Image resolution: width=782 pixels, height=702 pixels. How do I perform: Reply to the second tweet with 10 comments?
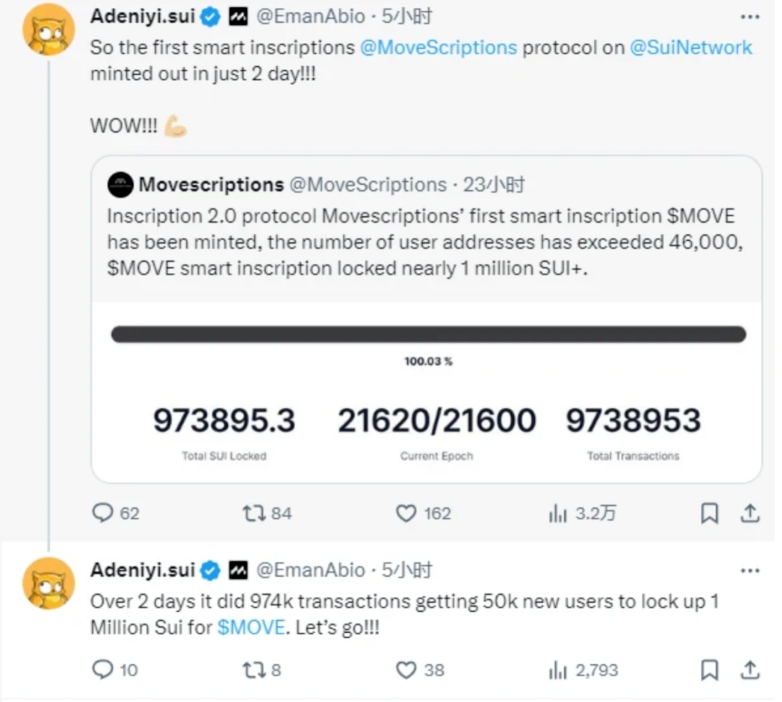[x=115, y=670]
